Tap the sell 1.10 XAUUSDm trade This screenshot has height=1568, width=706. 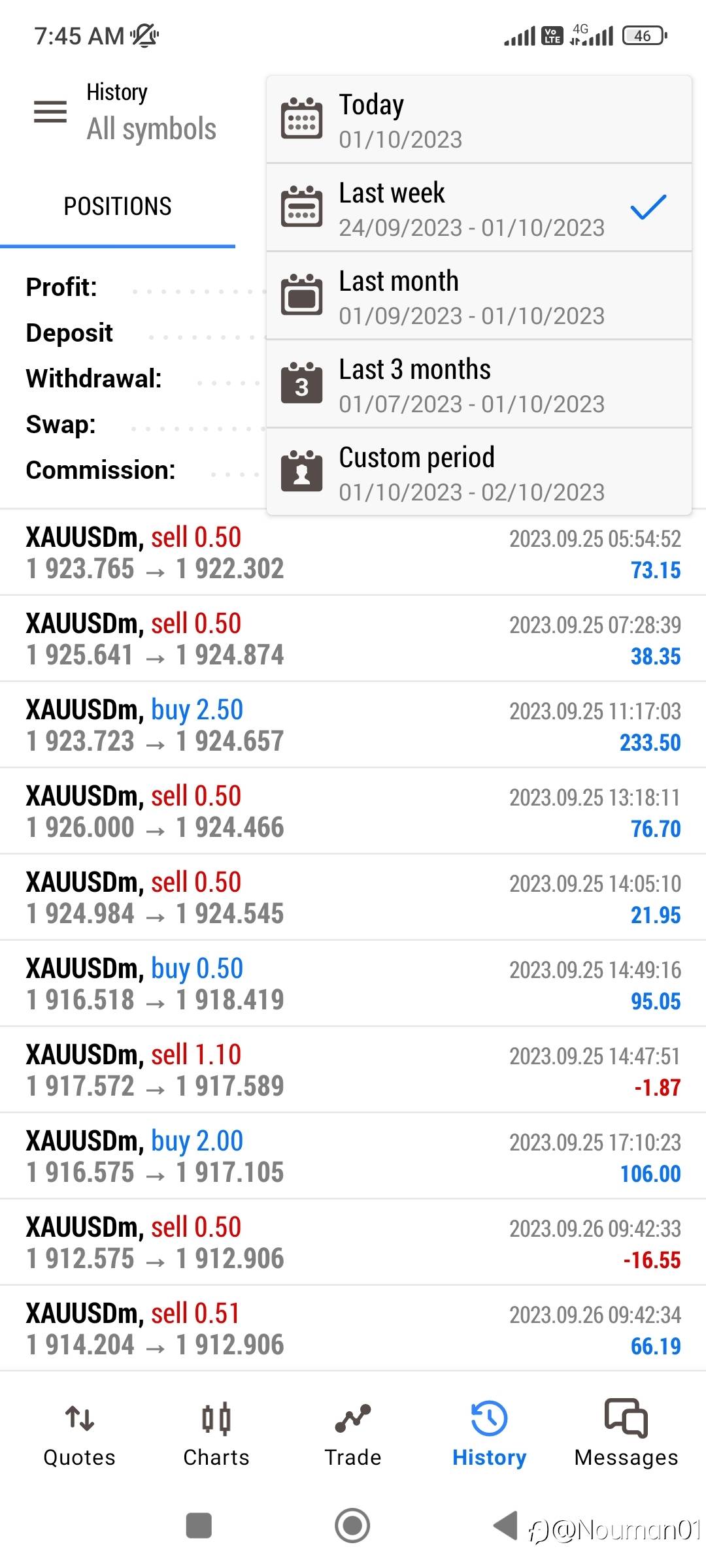click(x=353, y=1070)
